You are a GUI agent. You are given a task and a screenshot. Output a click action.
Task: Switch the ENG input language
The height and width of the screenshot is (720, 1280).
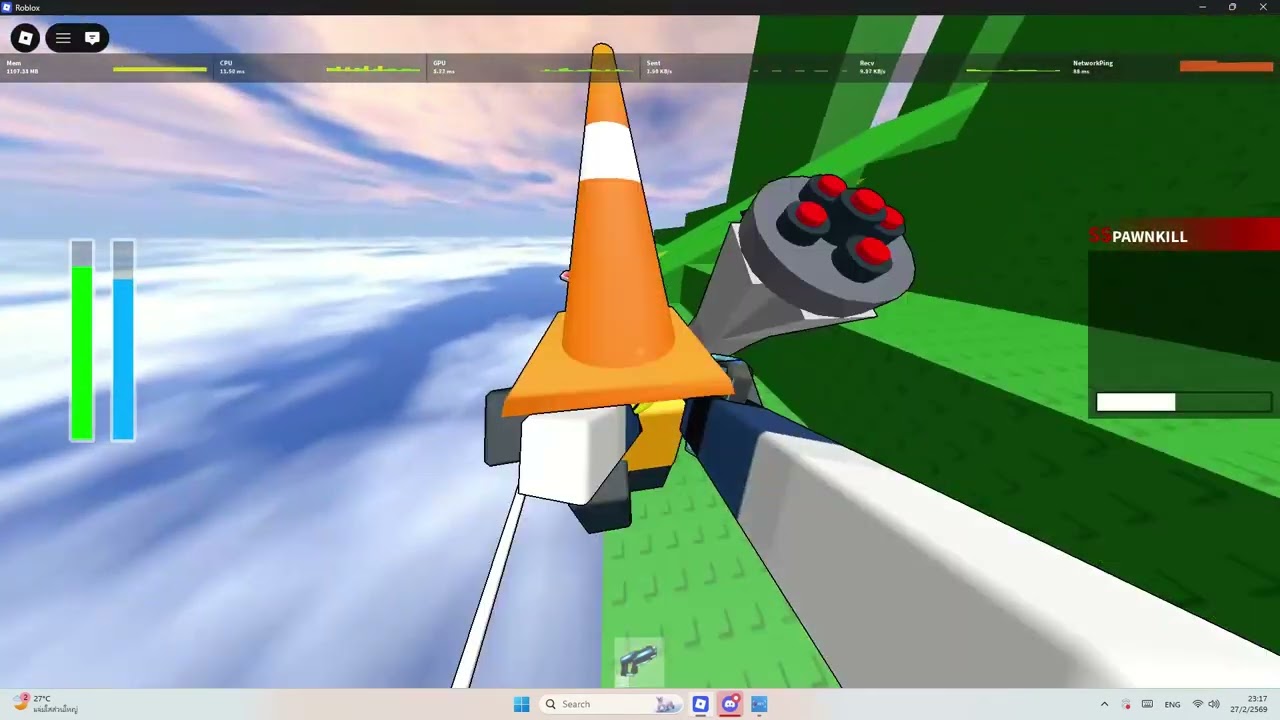(x=1172, y=704)
